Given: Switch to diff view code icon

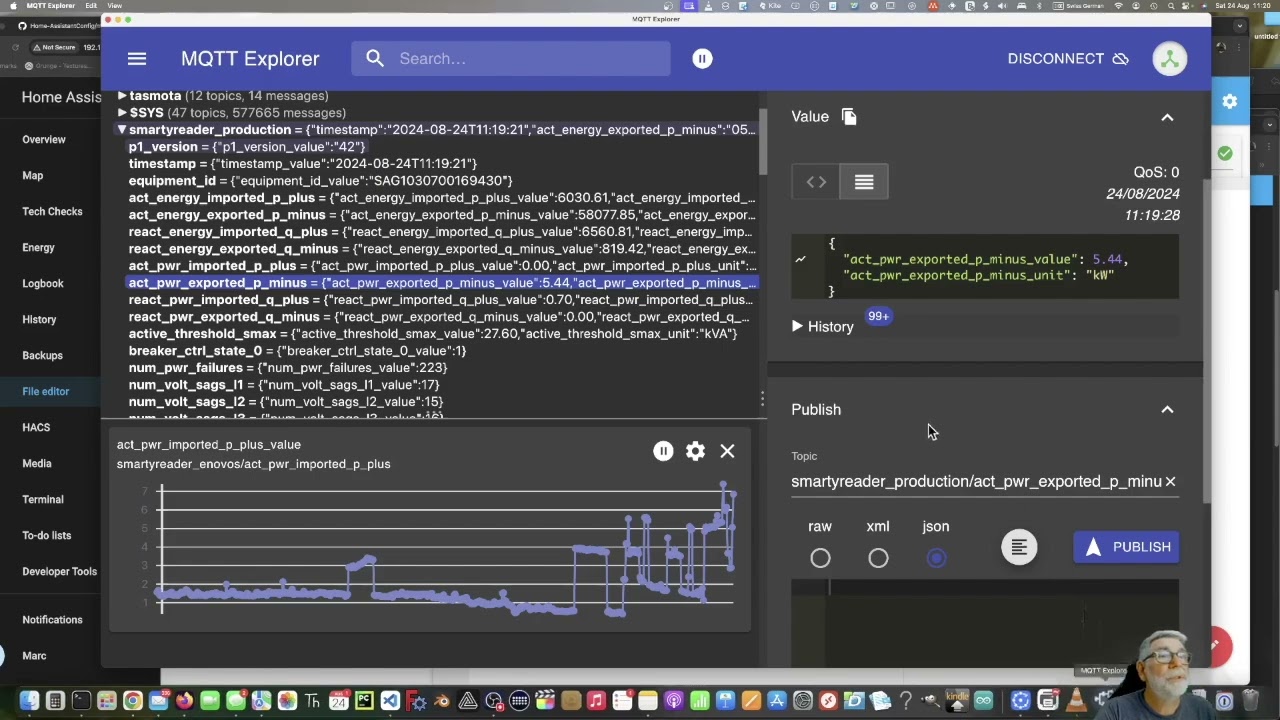Looking at the screenshot, I should point(817,182).
